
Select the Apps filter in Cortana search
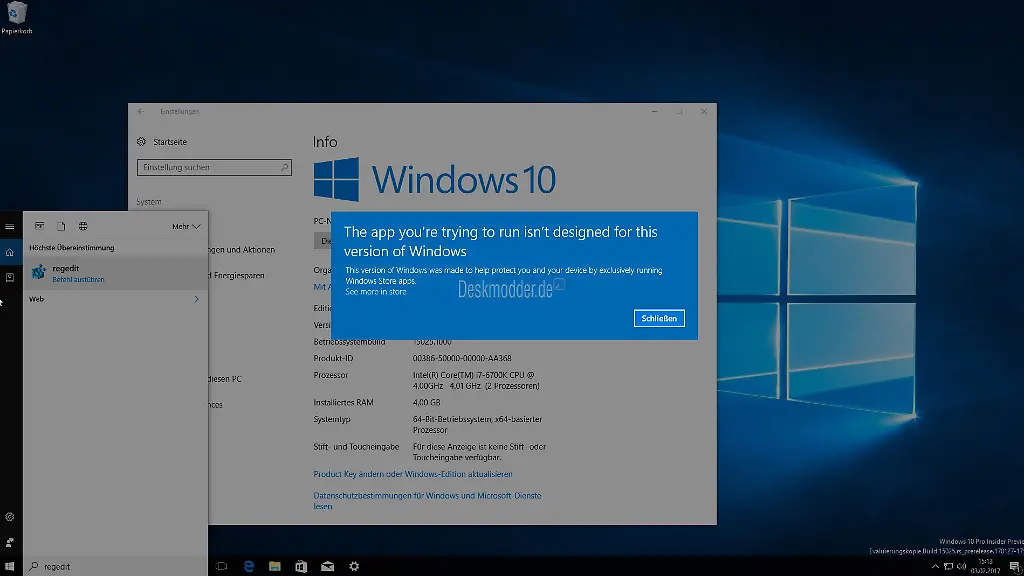(39, 227)
